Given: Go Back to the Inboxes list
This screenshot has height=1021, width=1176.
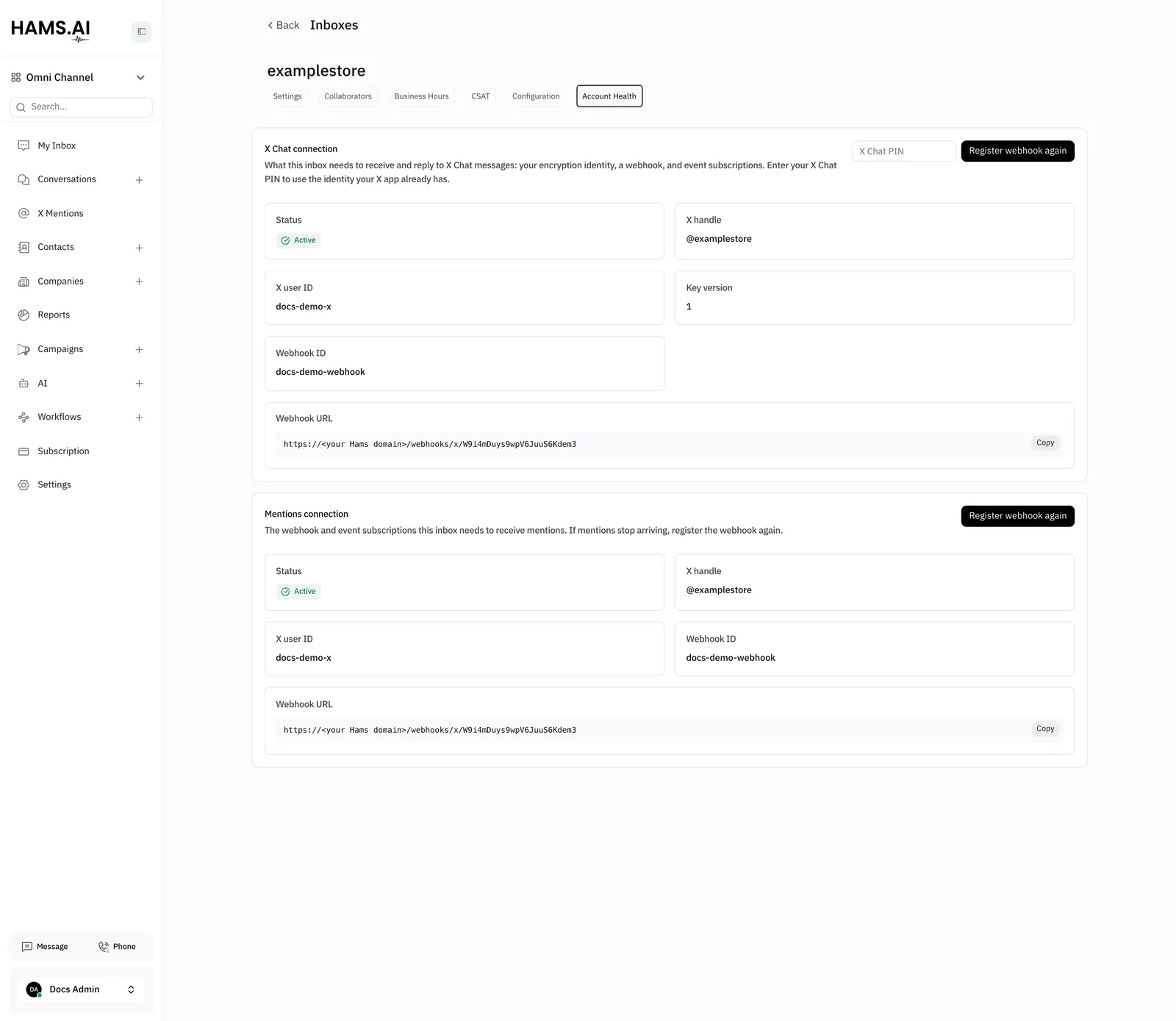Looking at the screenshot, I should click(x=283, y=25).
